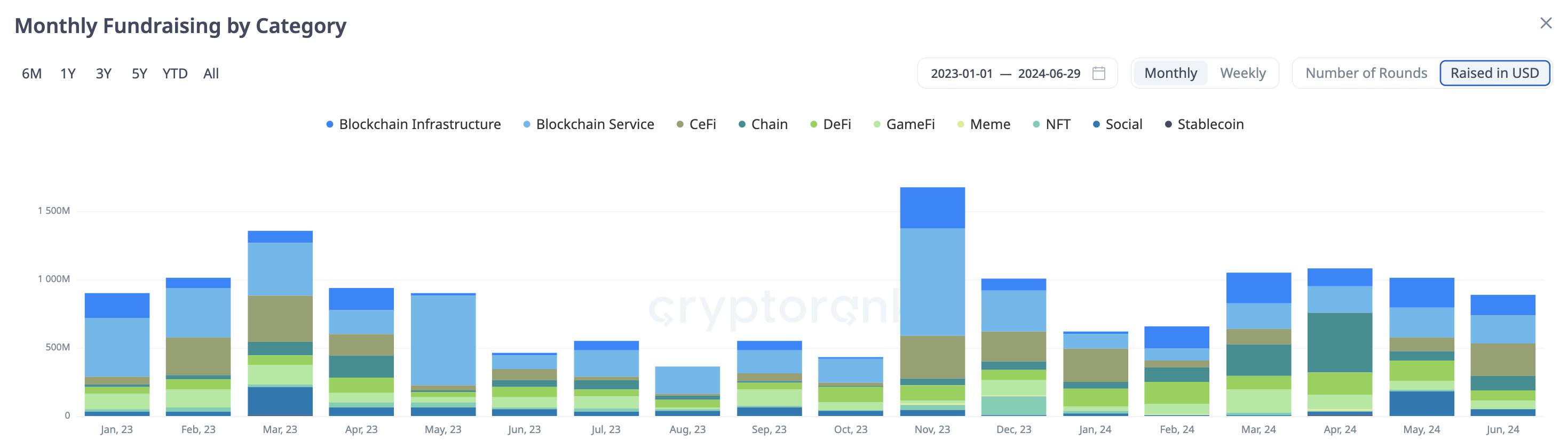Select Raised in USD metric
Viewport: 1568px width, 448px height.
click(1494, 74)
